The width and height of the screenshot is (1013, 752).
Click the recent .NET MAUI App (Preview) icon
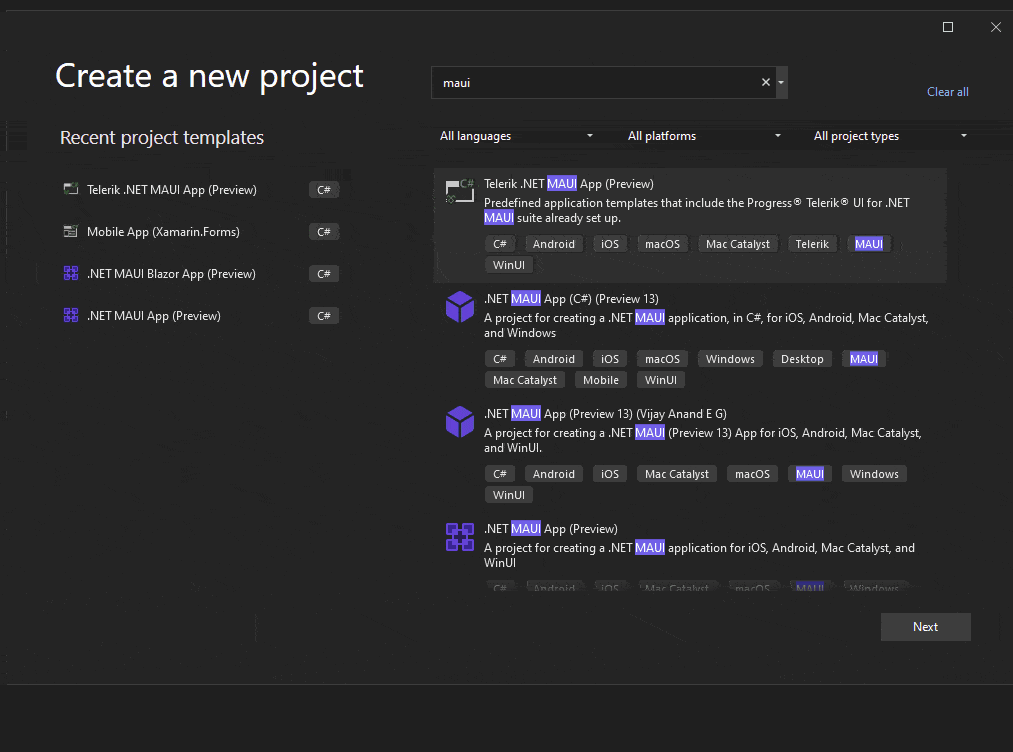(x=71, y=315)
